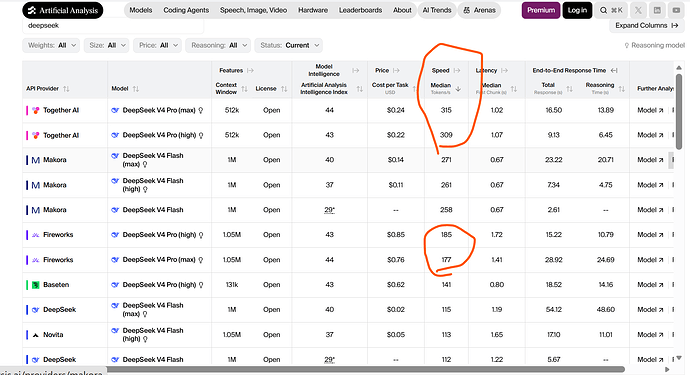Image resolution: width=690 pixels, height=375 pixels.
Task: Sort by Reasoning Time arrows
Action: [x=621, y=88]
